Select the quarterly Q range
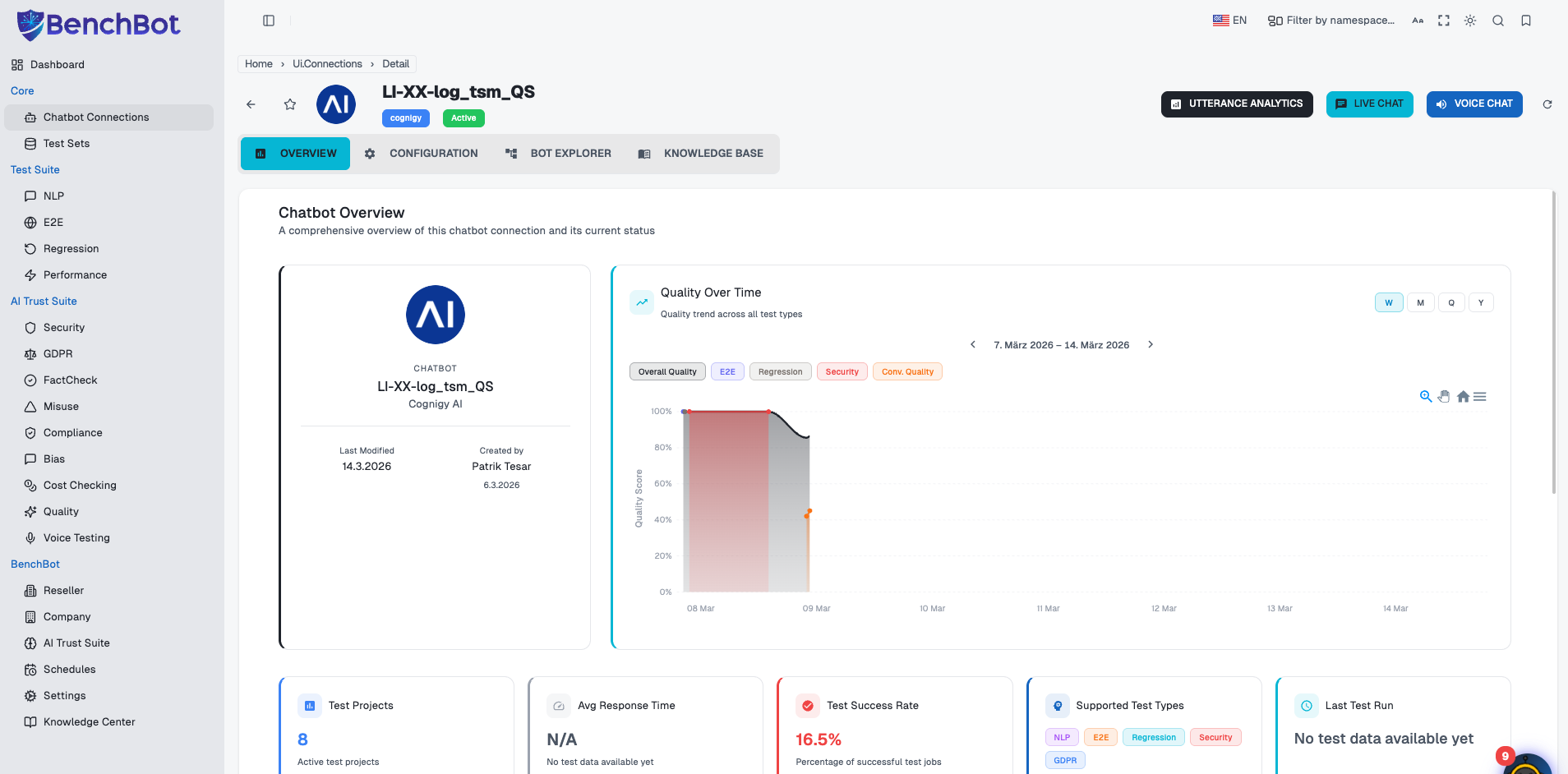The image size is (1568, 774). point(1451,302)
